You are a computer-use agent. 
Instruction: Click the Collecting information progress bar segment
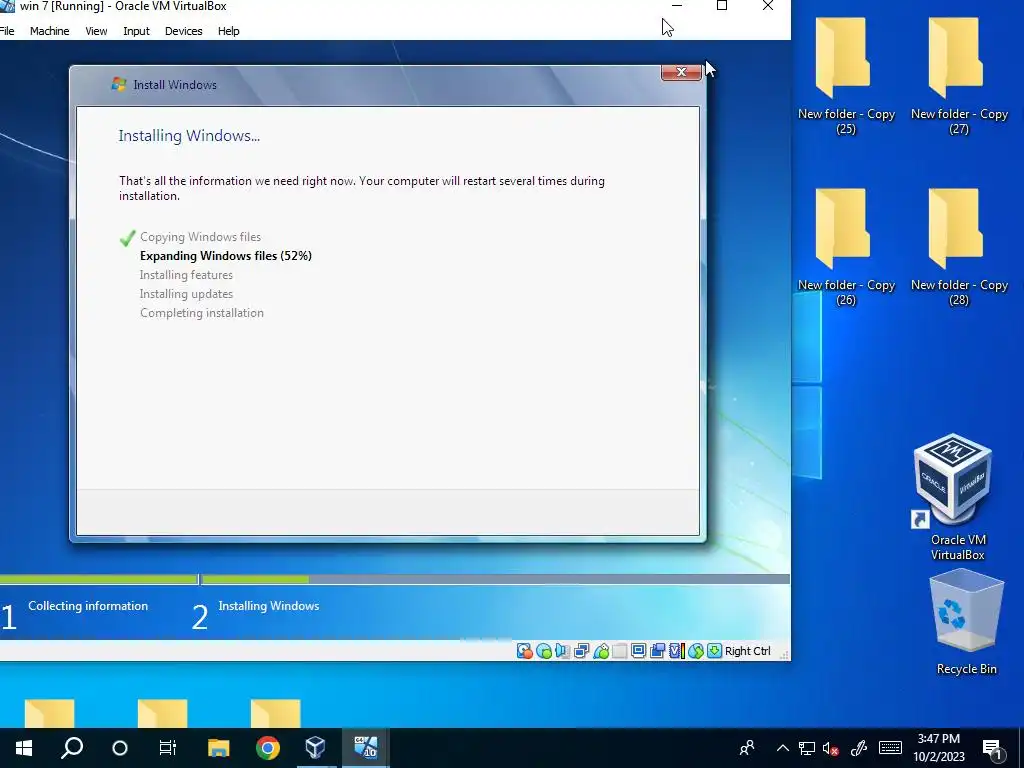click(x=99, y=579)
